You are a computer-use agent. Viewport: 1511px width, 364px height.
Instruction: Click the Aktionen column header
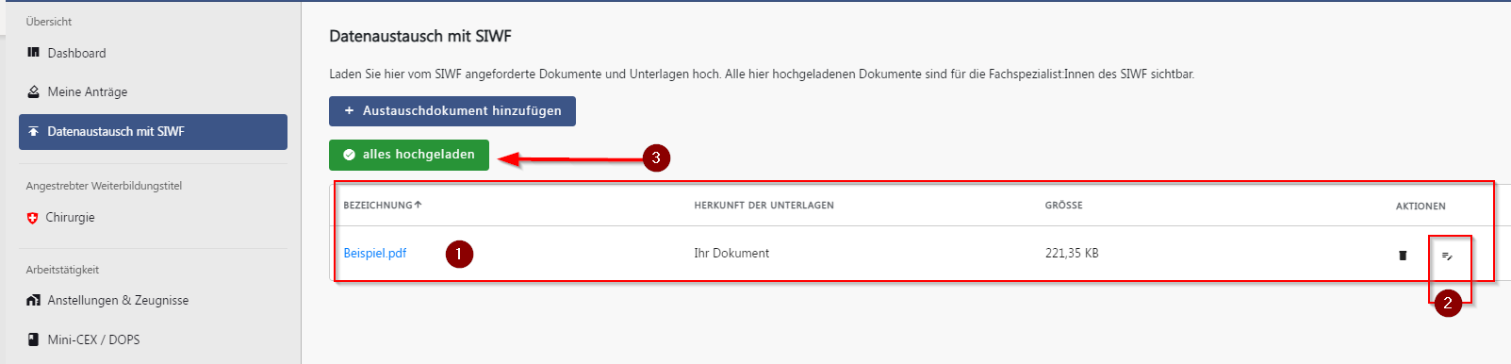coord(1421,205)
